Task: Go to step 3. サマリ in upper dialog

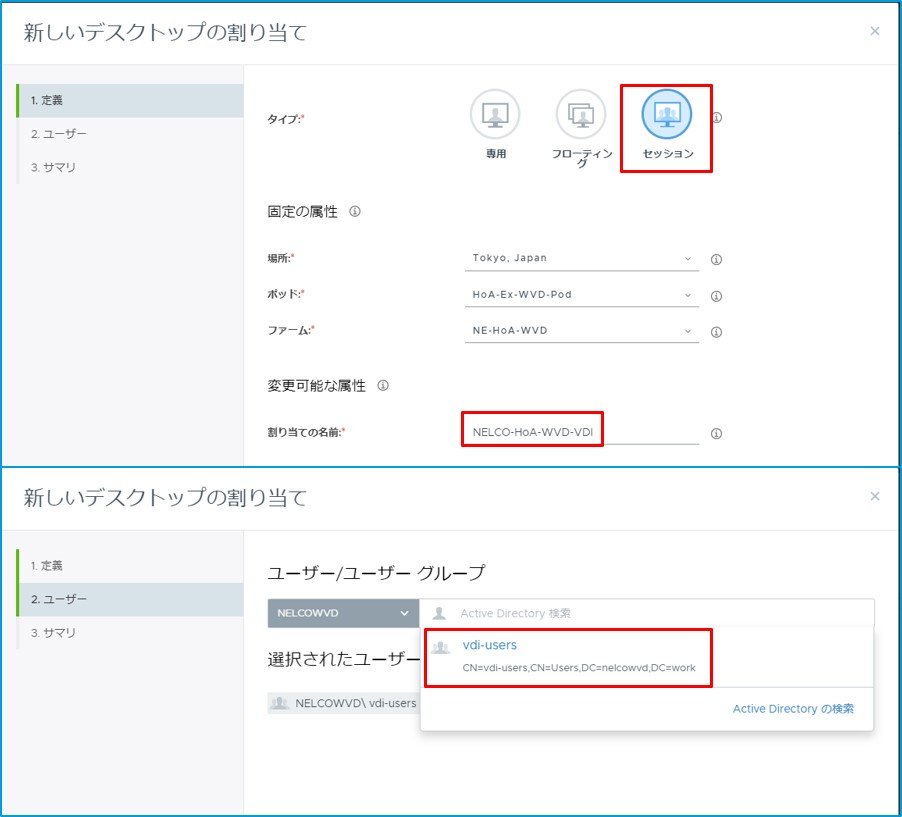Action: [x=131, y=167]
